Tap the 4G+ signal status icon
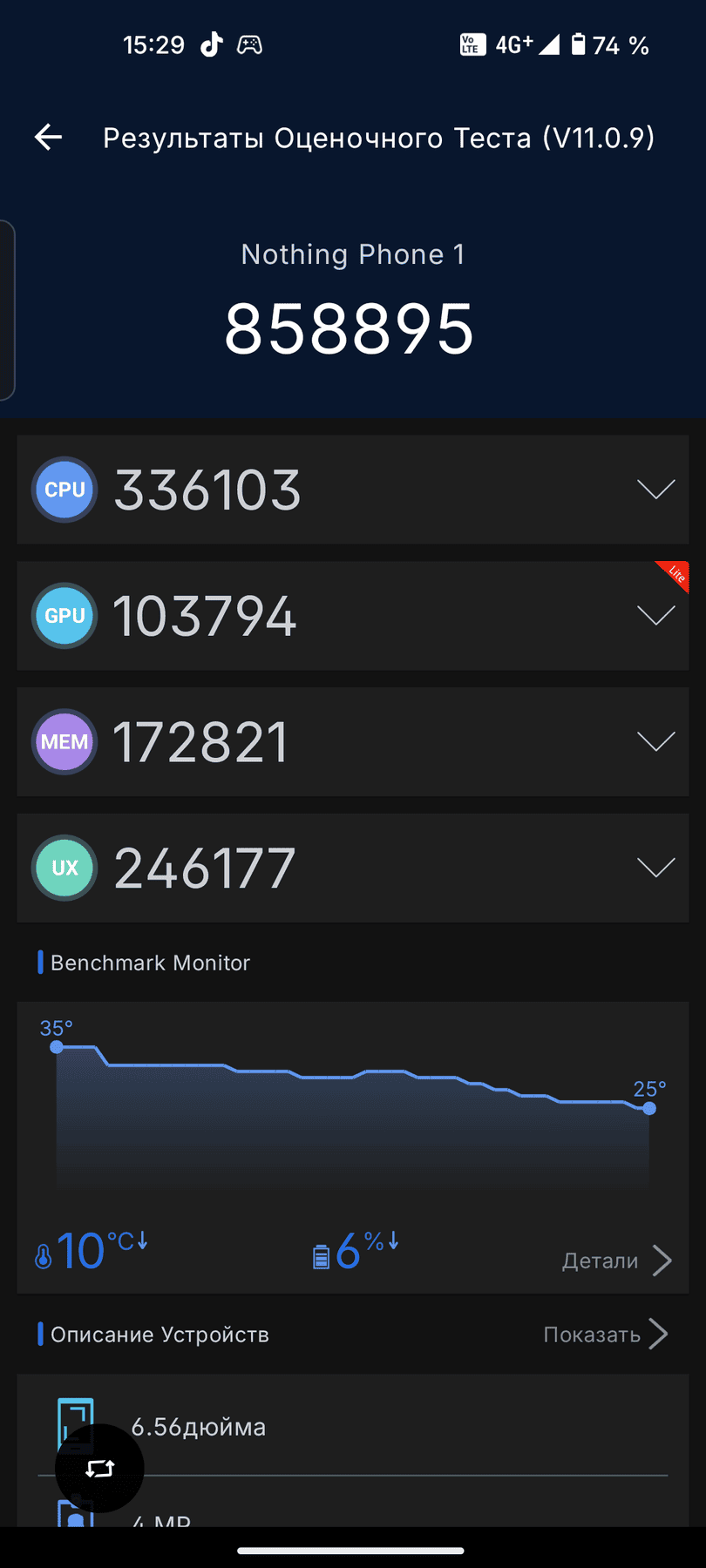Screen dimensions: 706x1568 click(x=527, y=44)
